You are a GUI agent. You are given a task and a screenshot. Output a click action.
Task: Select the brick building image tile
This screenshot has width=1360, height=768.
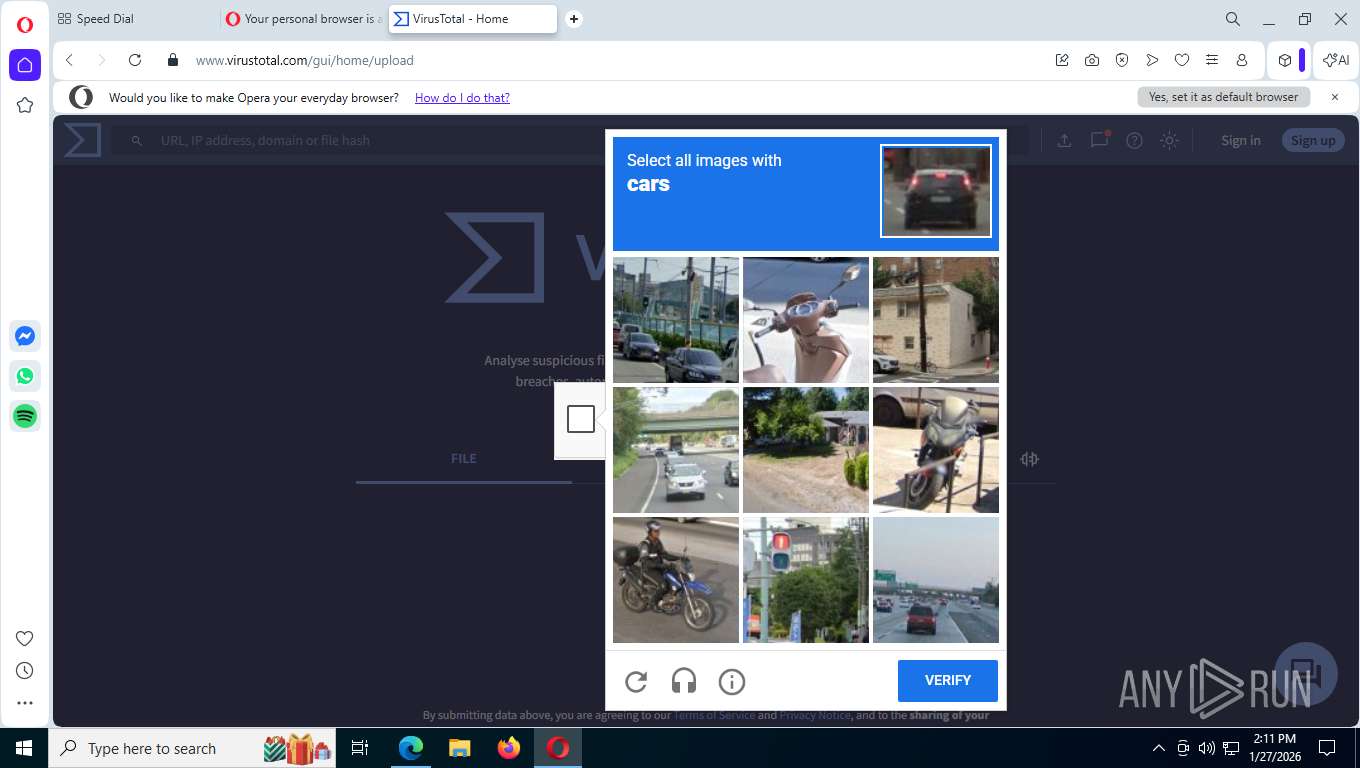(936, 320)
